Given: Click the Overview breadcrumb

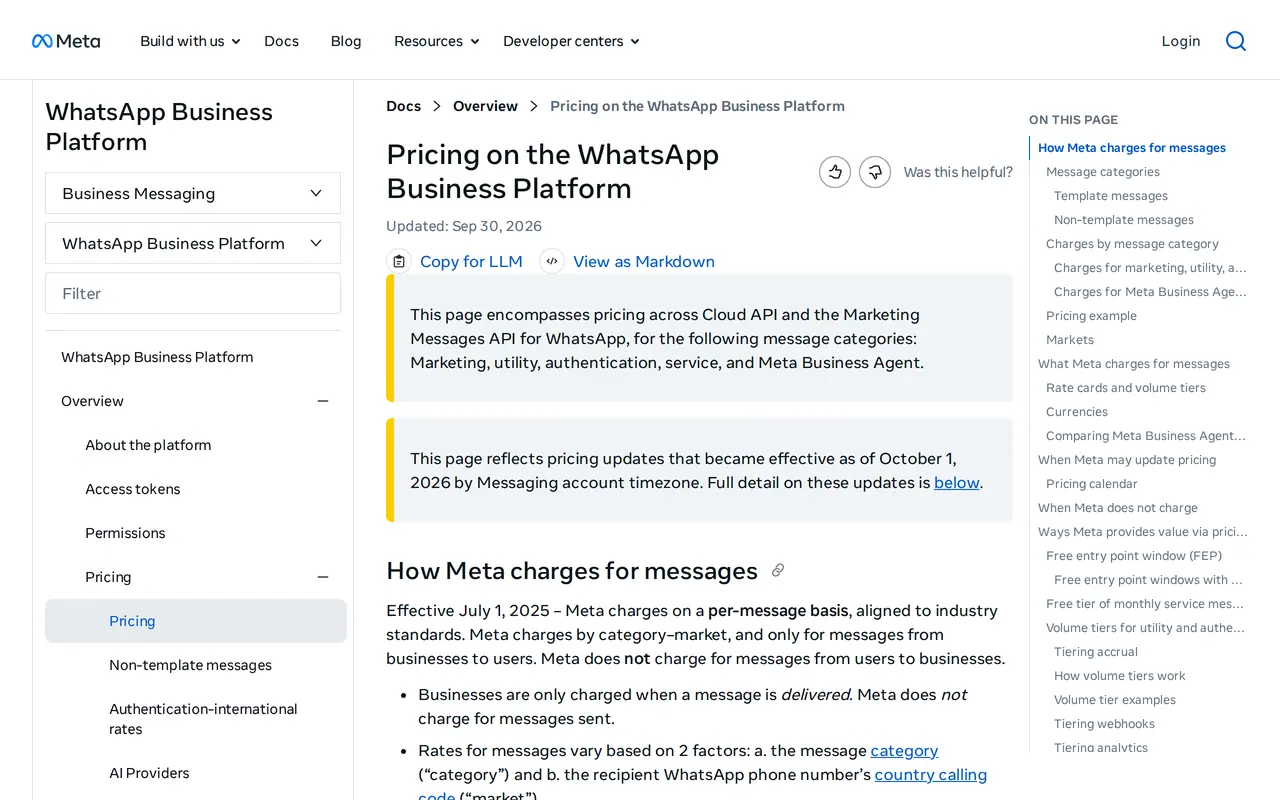Looking at the screenshot, I should (485, 106).
